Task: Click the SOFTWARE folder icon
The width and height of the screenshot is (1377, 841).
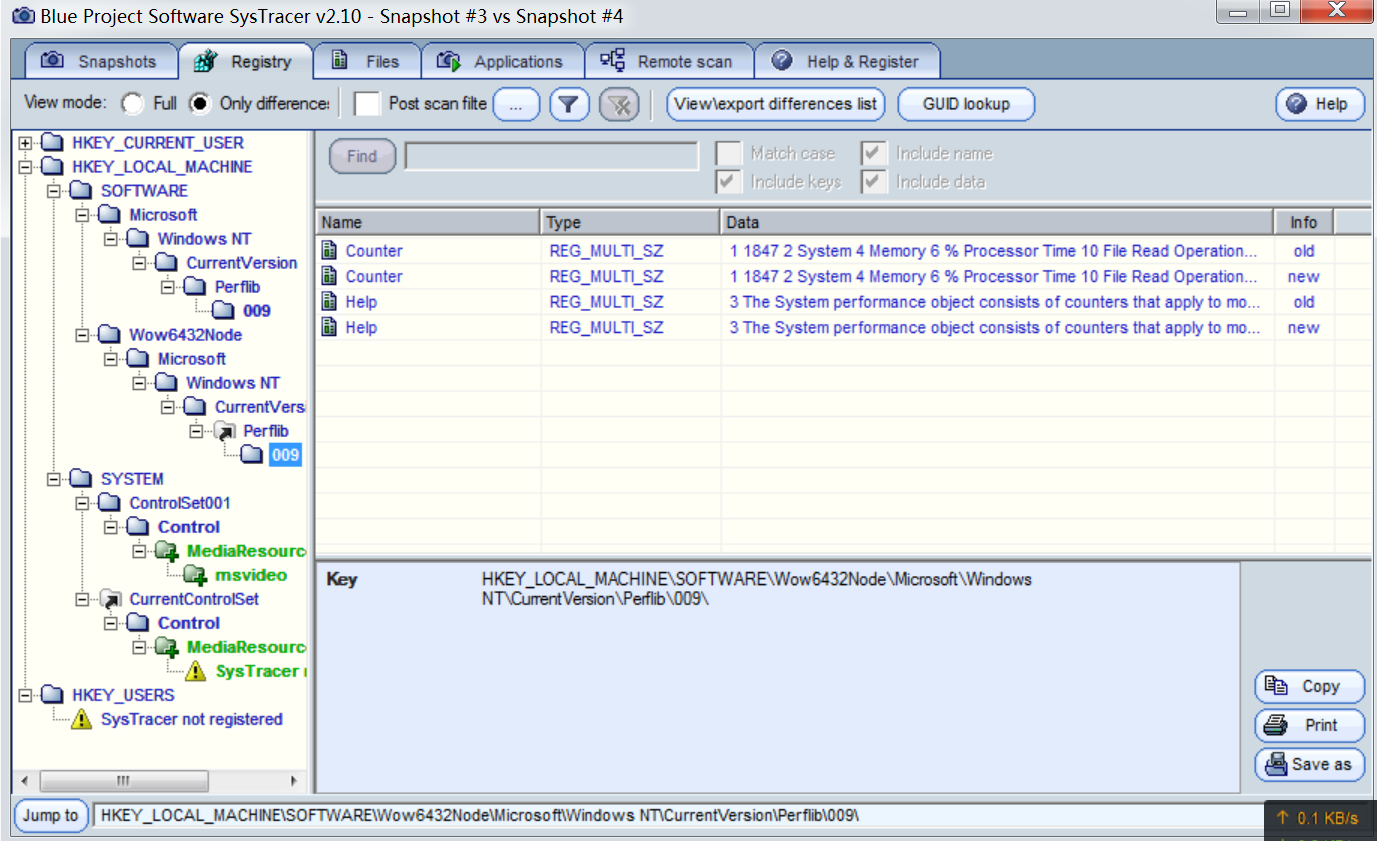Action: (81, 191)
